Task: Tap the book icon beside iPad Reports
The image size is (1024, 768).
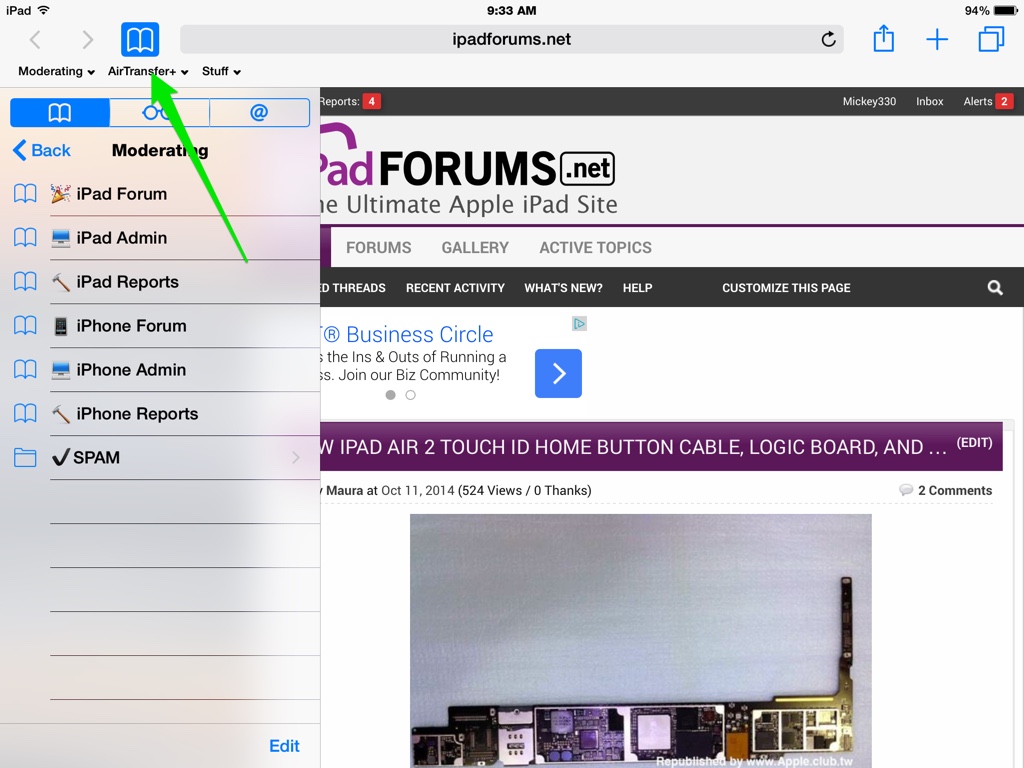Action: (x=25, y=281)
